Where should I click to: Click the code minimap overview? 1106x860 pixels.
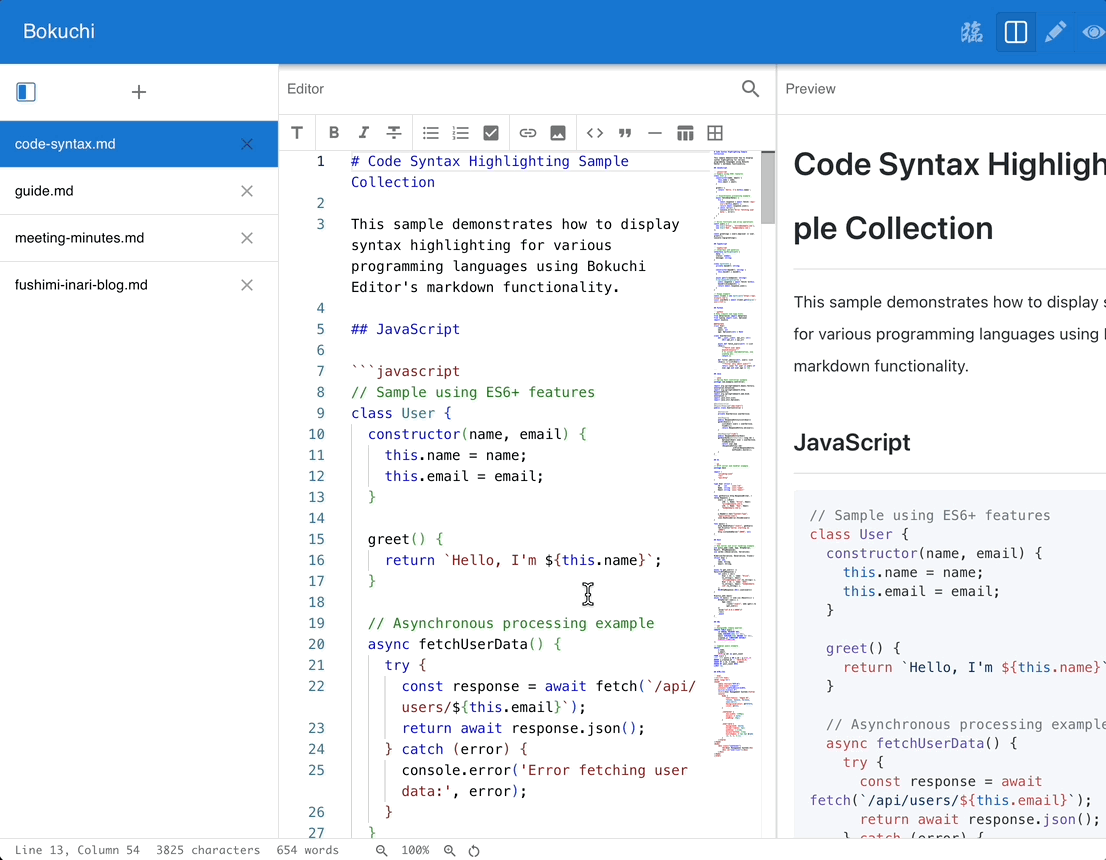734,452
